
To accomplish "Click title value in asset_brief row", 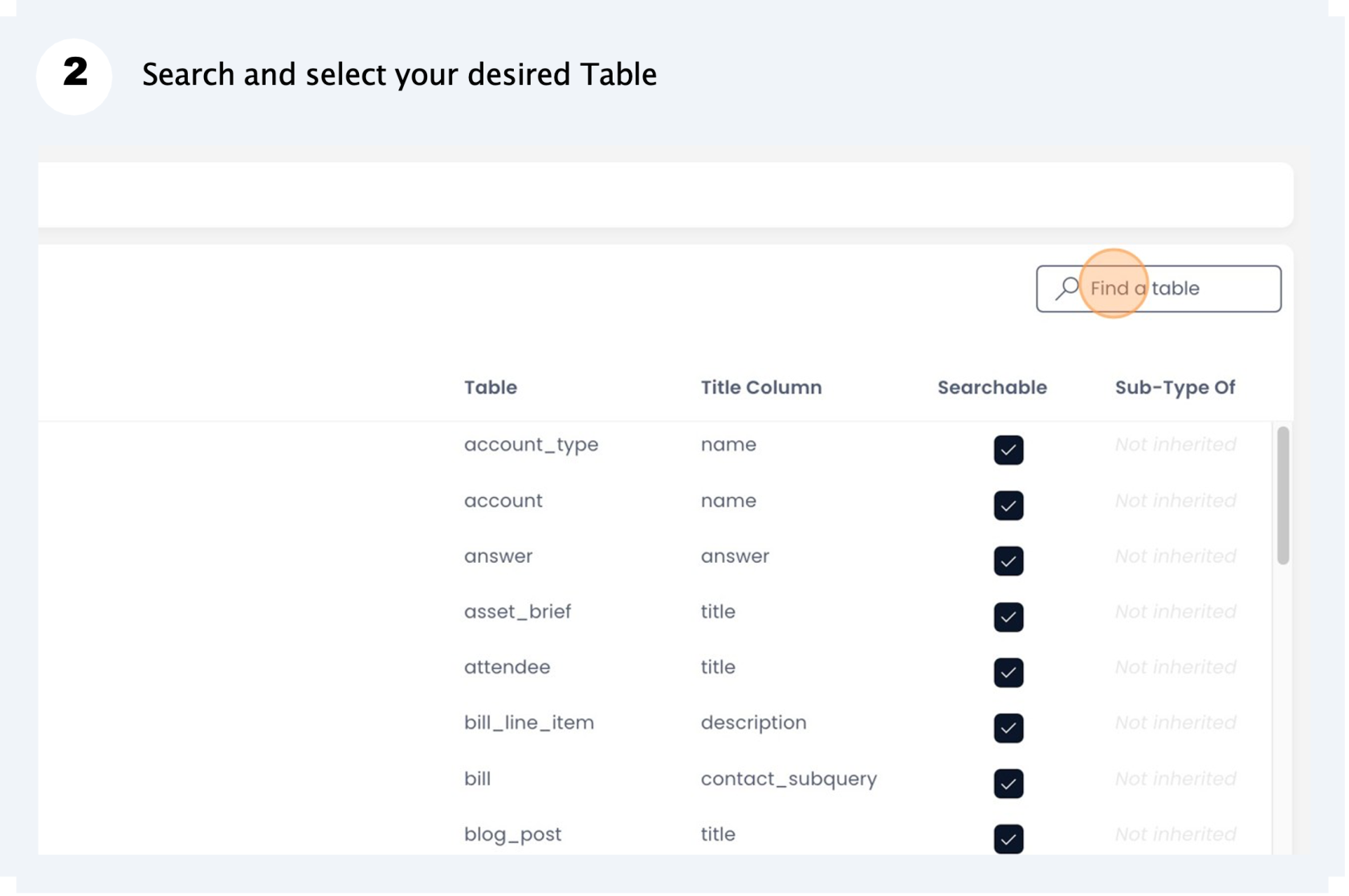I will [719, 613].
